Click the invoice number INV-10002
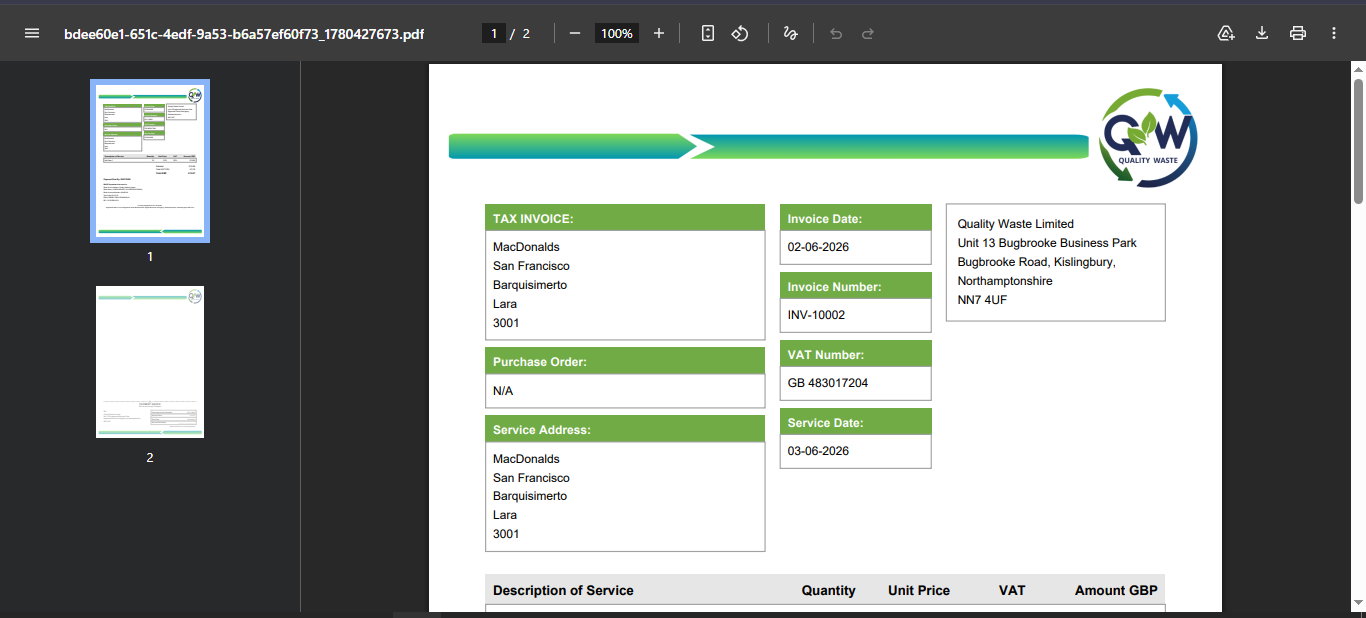Image resolution: width=1366 pixels, height=618 pixels. pos(816,315)
